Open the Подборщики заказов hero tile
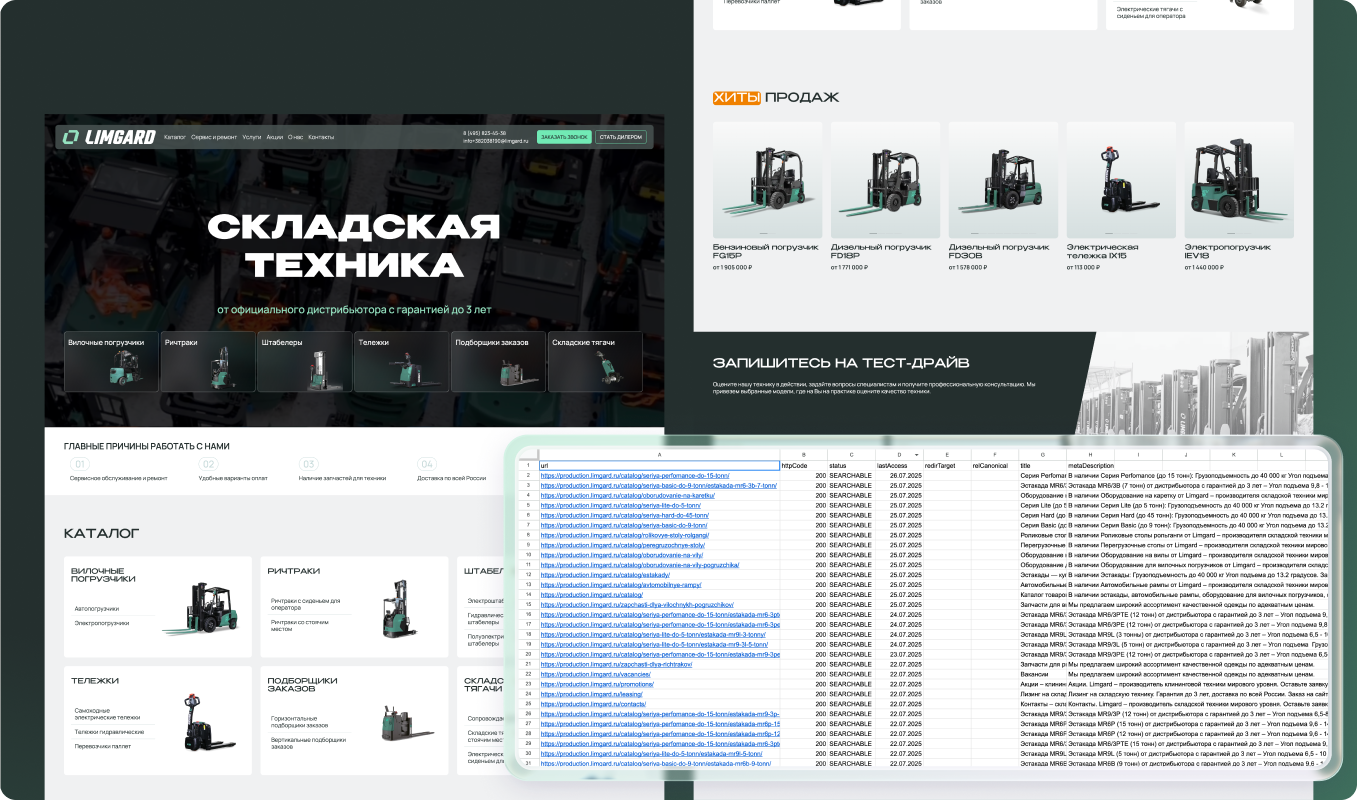Screen dimensions: 1357x800 click(x=498, y=361)
